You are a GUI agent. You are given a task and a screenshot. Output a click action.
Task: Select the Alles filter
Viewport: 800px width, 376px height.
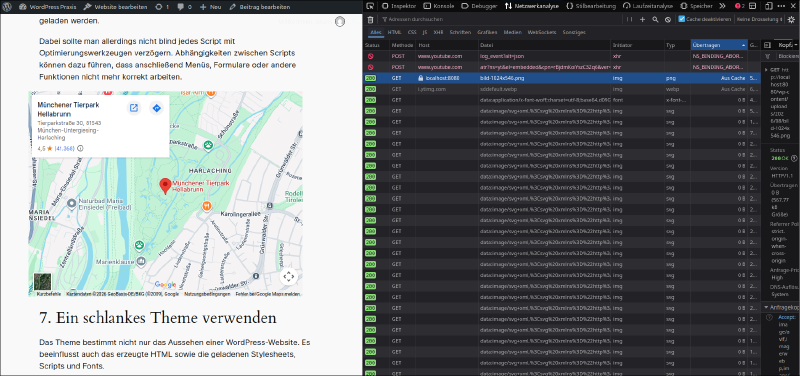pyautogui.click(x=376, y=32)
